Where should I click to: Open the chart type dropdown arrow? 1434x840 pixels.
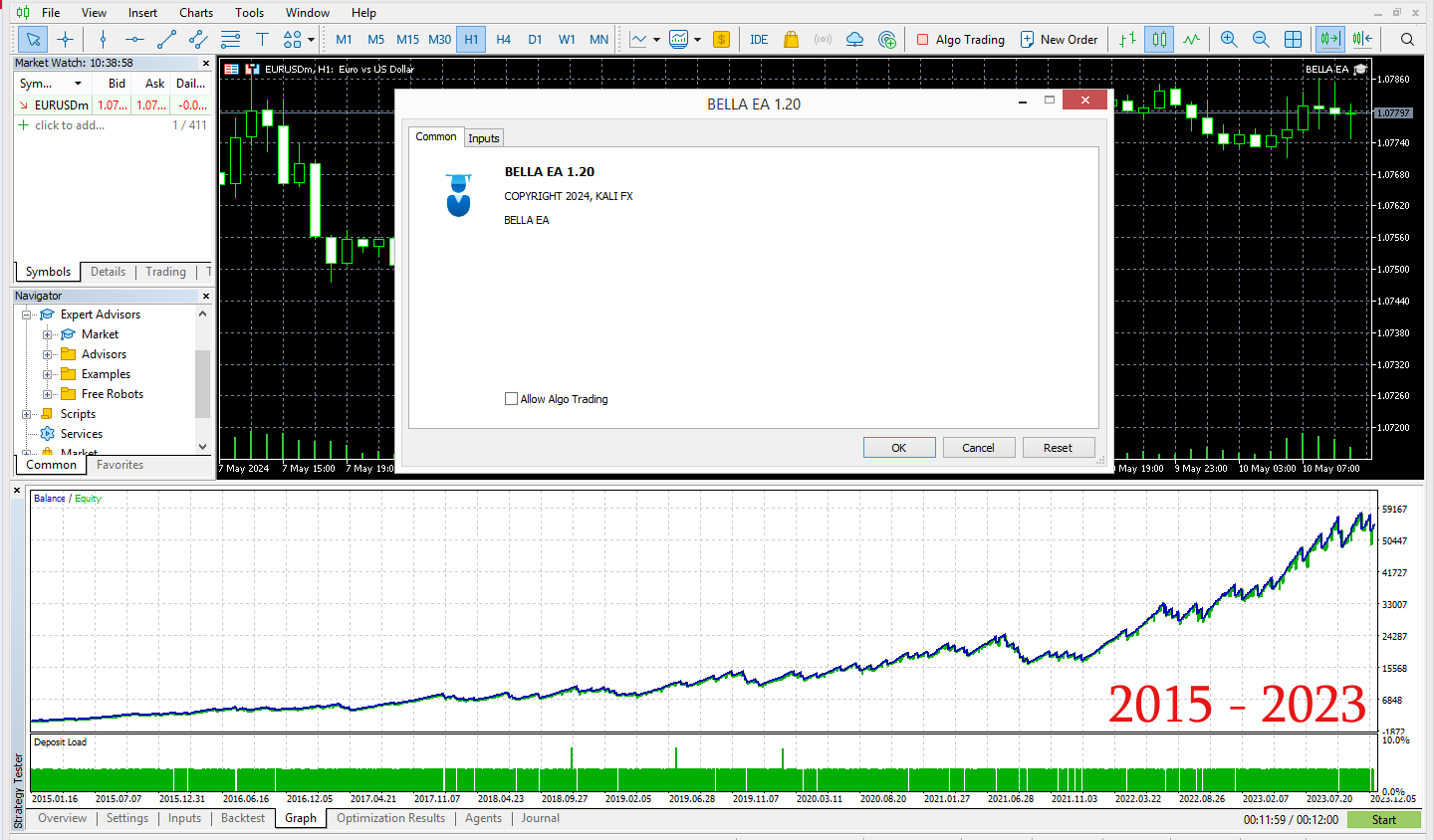tap(656, 40)
